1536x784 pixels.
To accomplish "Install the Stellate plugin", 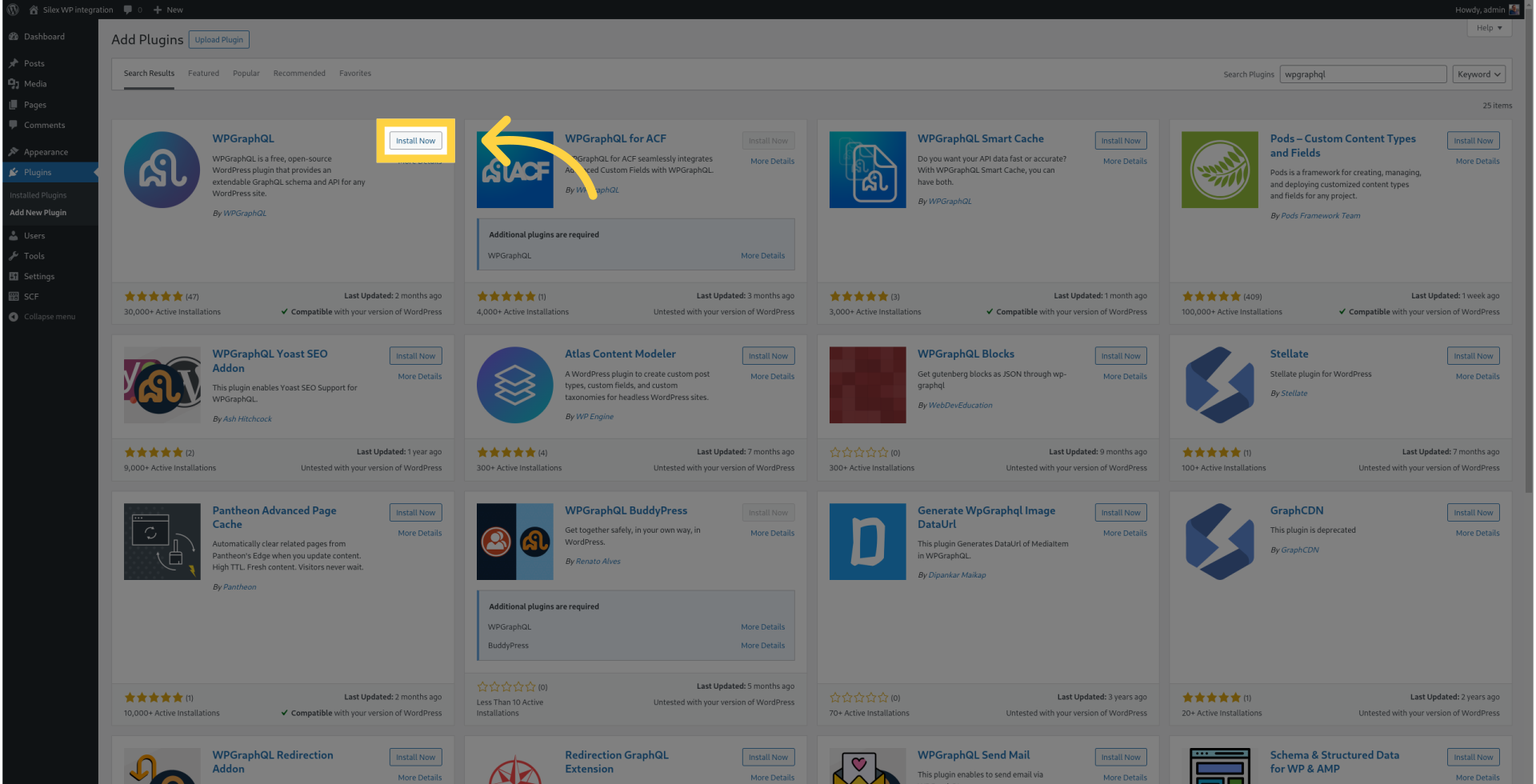I will [x=1473, y=356].
